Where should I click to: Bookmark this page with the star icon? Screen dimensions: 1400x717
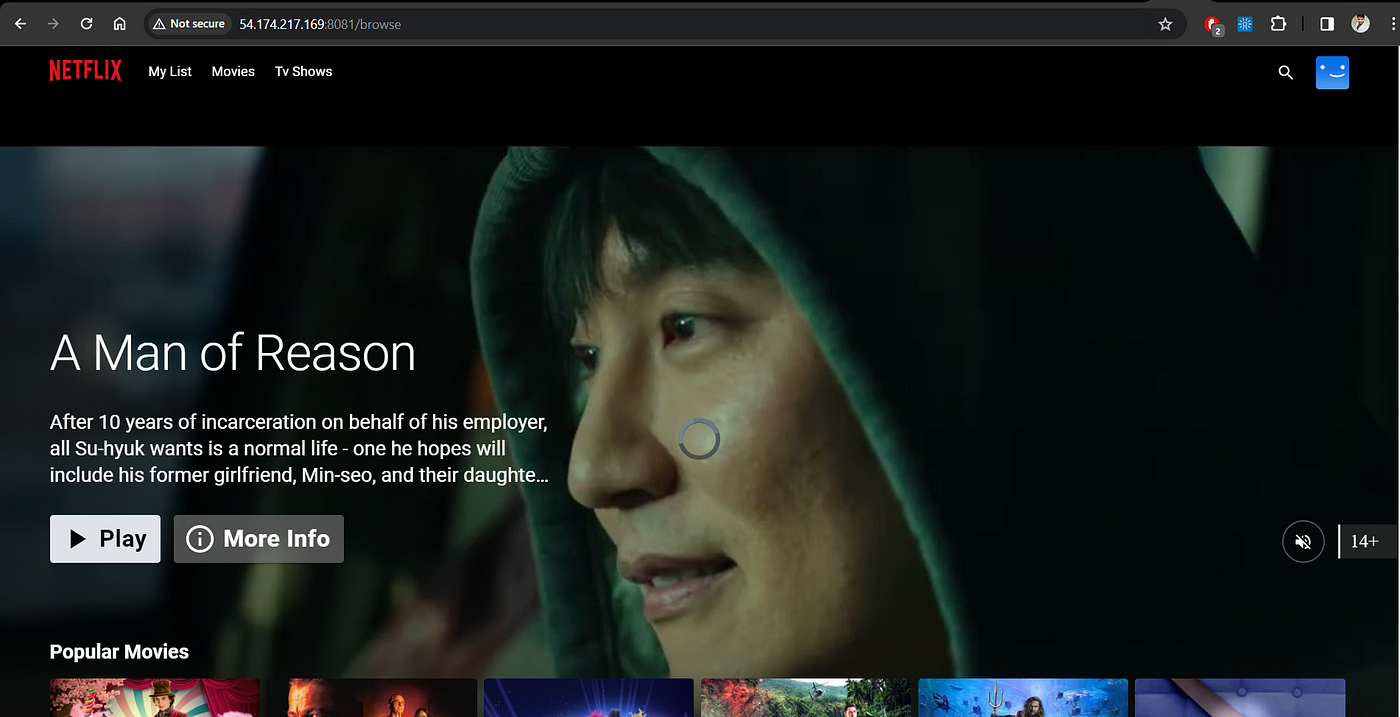coord(1165,24)
